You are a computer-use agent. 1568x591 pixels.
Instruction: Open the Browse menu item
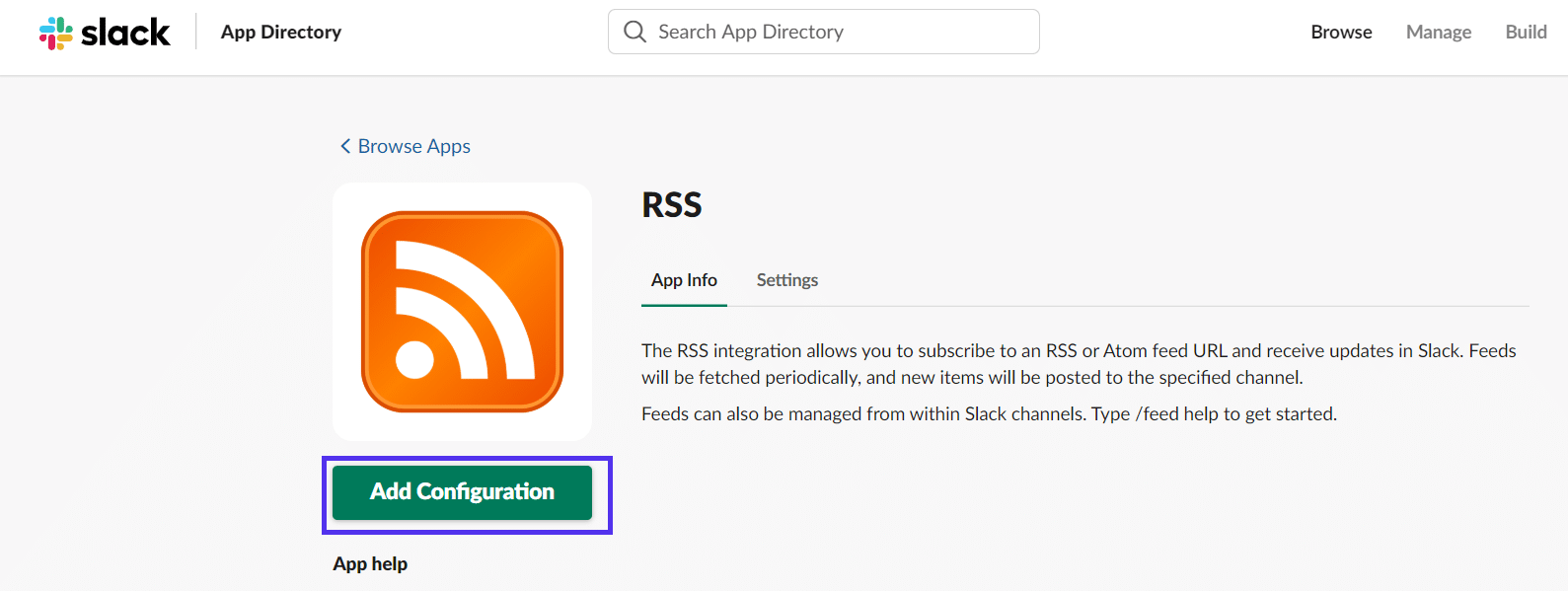point(1341,32)
